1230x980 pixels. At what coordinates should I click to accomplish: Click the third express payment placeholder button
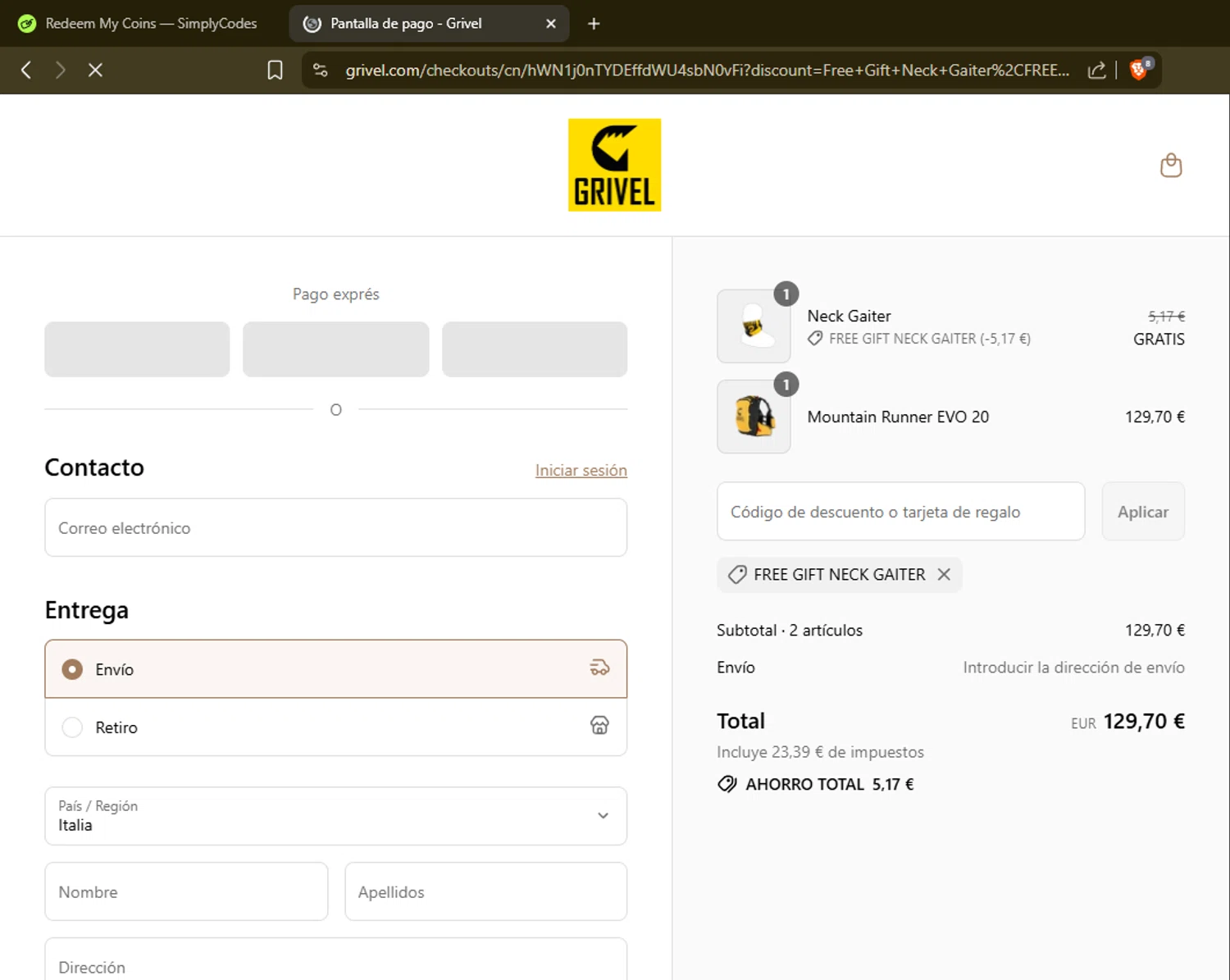pyautogui.click(x=535, y=349)
